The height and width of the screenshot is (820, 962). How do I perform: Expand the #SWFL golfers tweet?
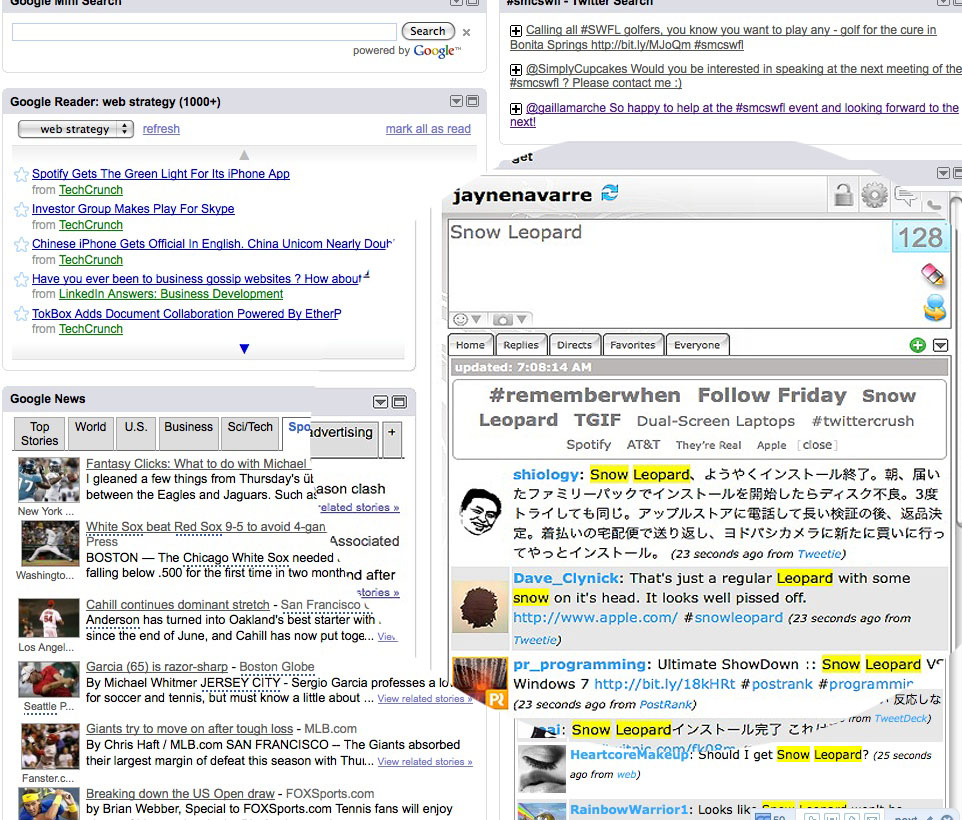[516, 31]
